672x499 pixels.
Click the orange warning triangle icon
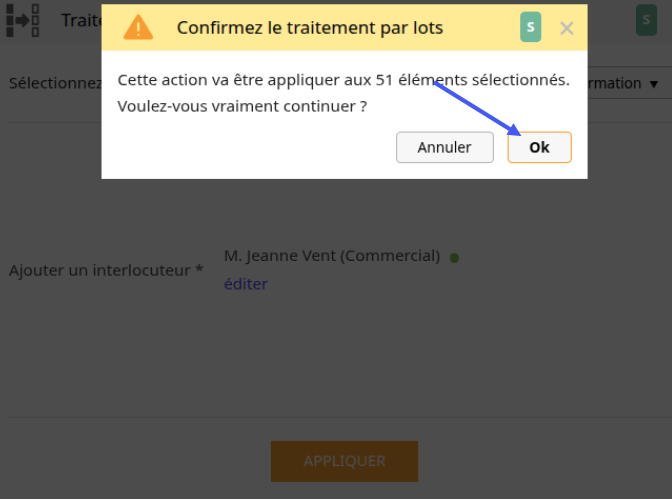[138, 27]
